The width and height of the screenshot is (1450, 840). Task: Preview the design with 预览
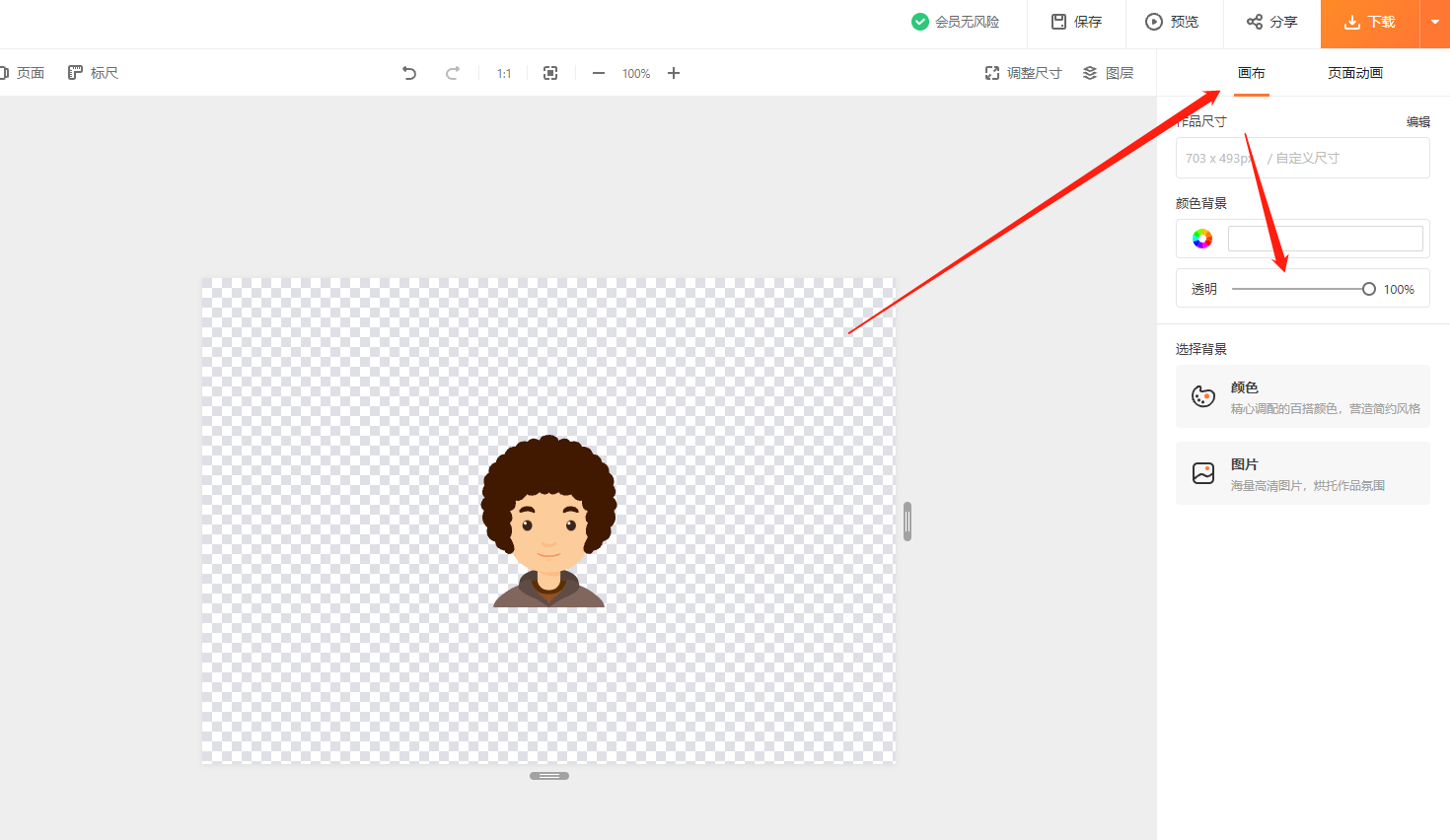pos(1172,22)
